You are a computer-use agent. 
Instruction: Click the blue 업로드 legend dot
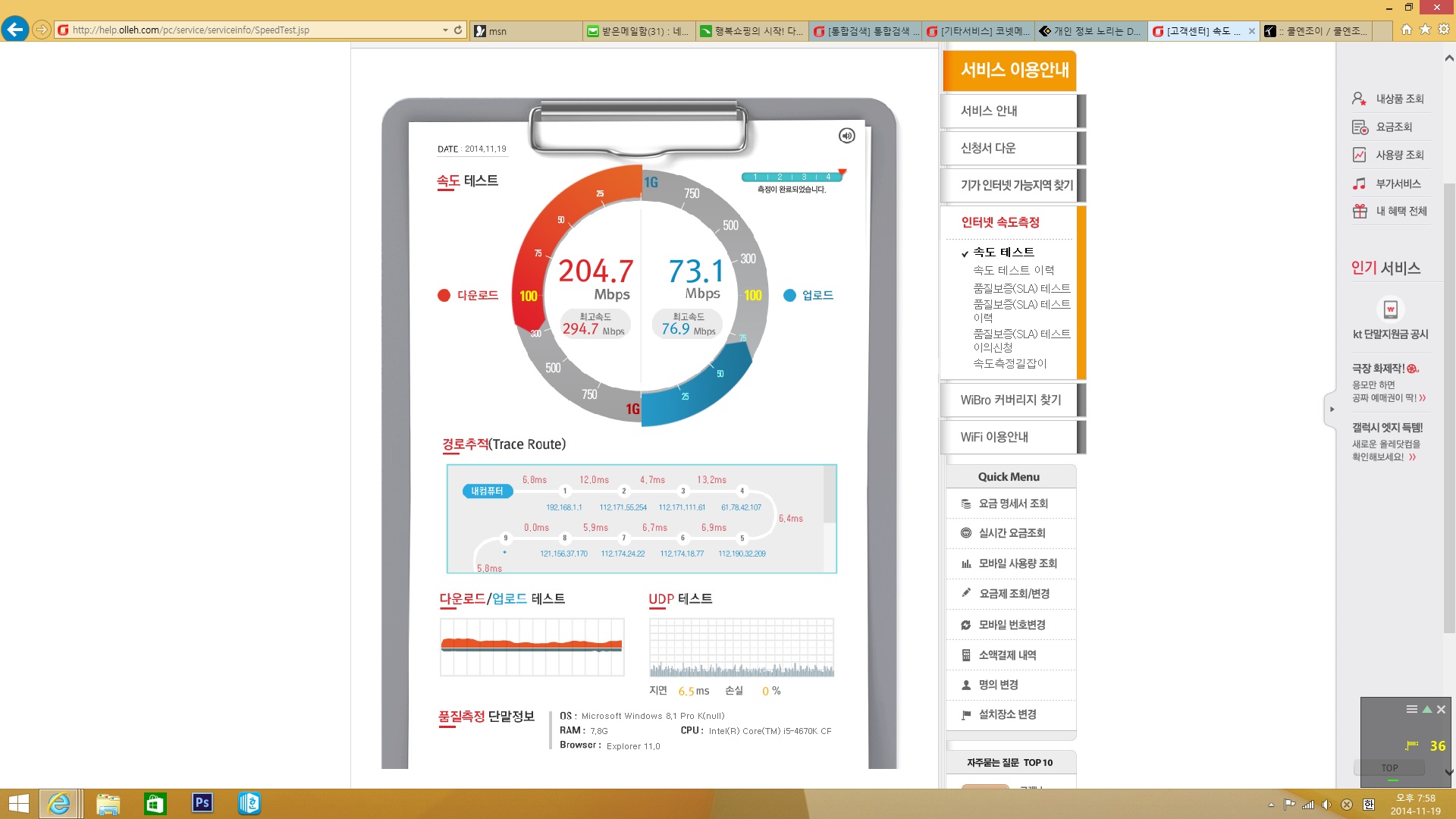[x=789, y=296]
